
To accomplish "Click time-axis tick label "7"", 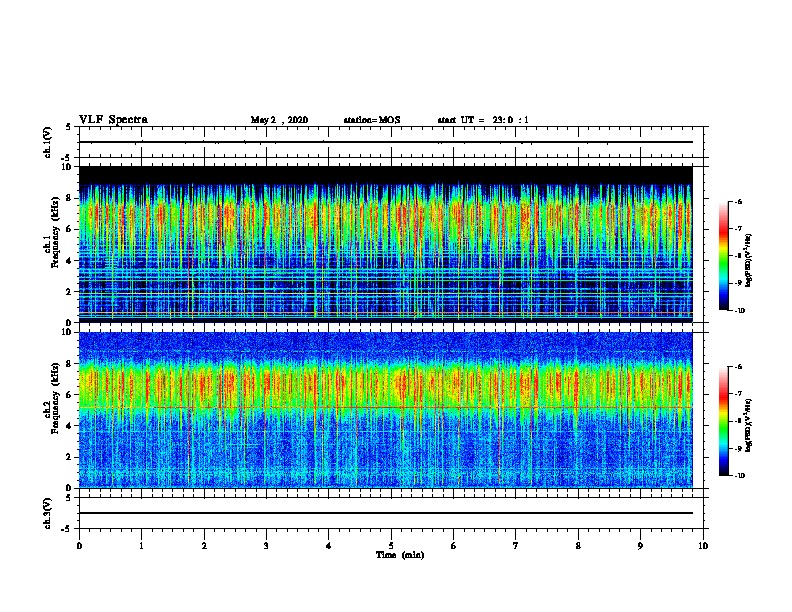I will point(516,545).
